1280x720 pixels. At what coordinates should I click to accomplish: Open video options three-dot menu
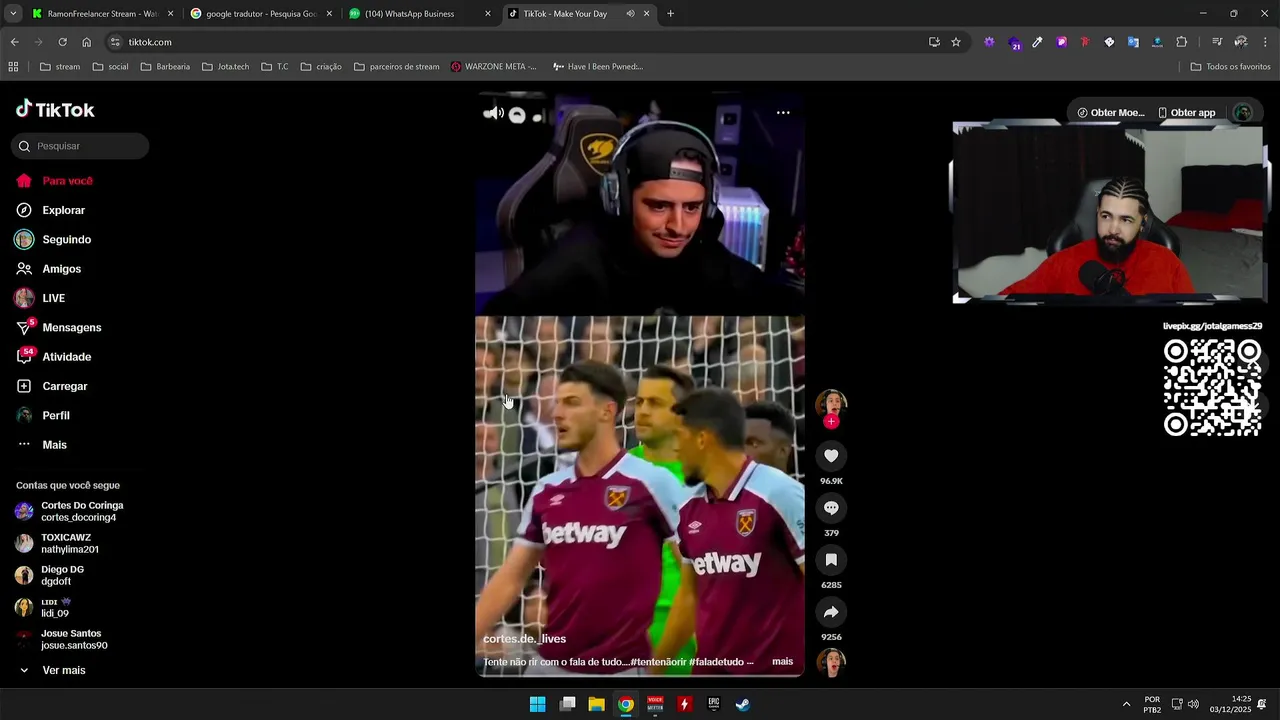click(783, 113)
